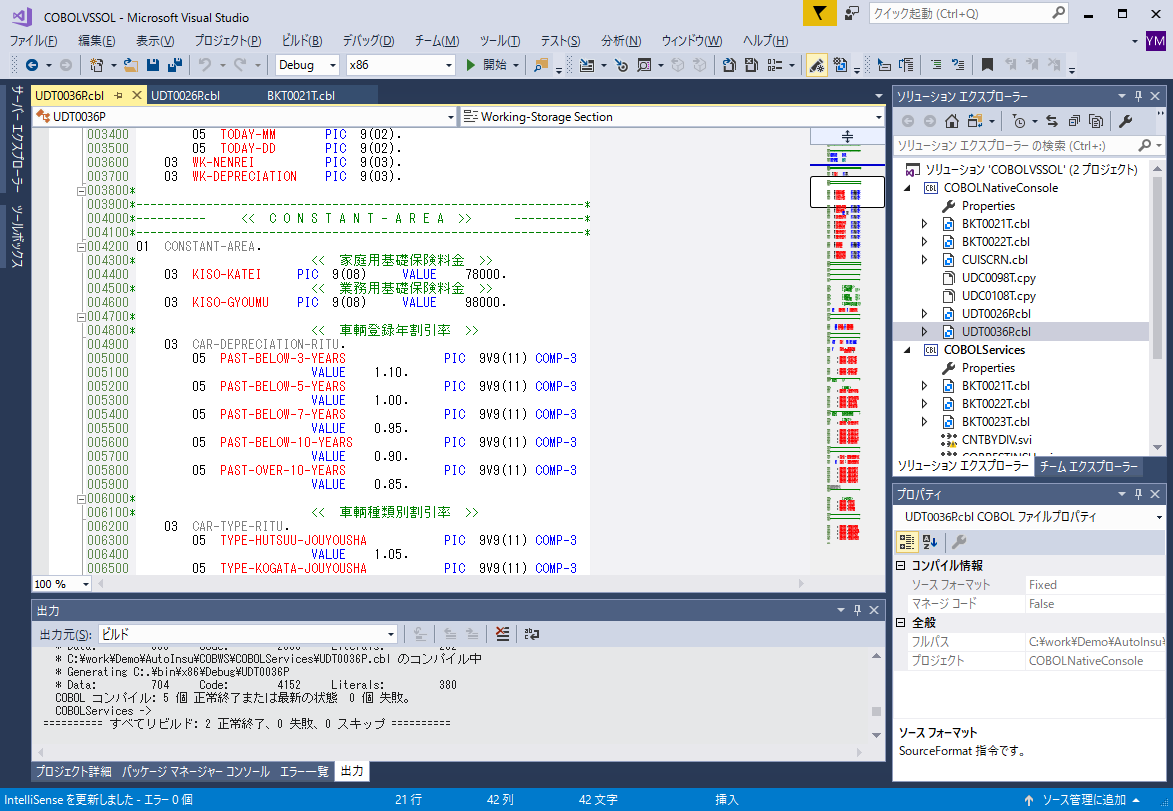Open the デバッグ(D) menu
The image size is (1173, 811).
[368, 41]
